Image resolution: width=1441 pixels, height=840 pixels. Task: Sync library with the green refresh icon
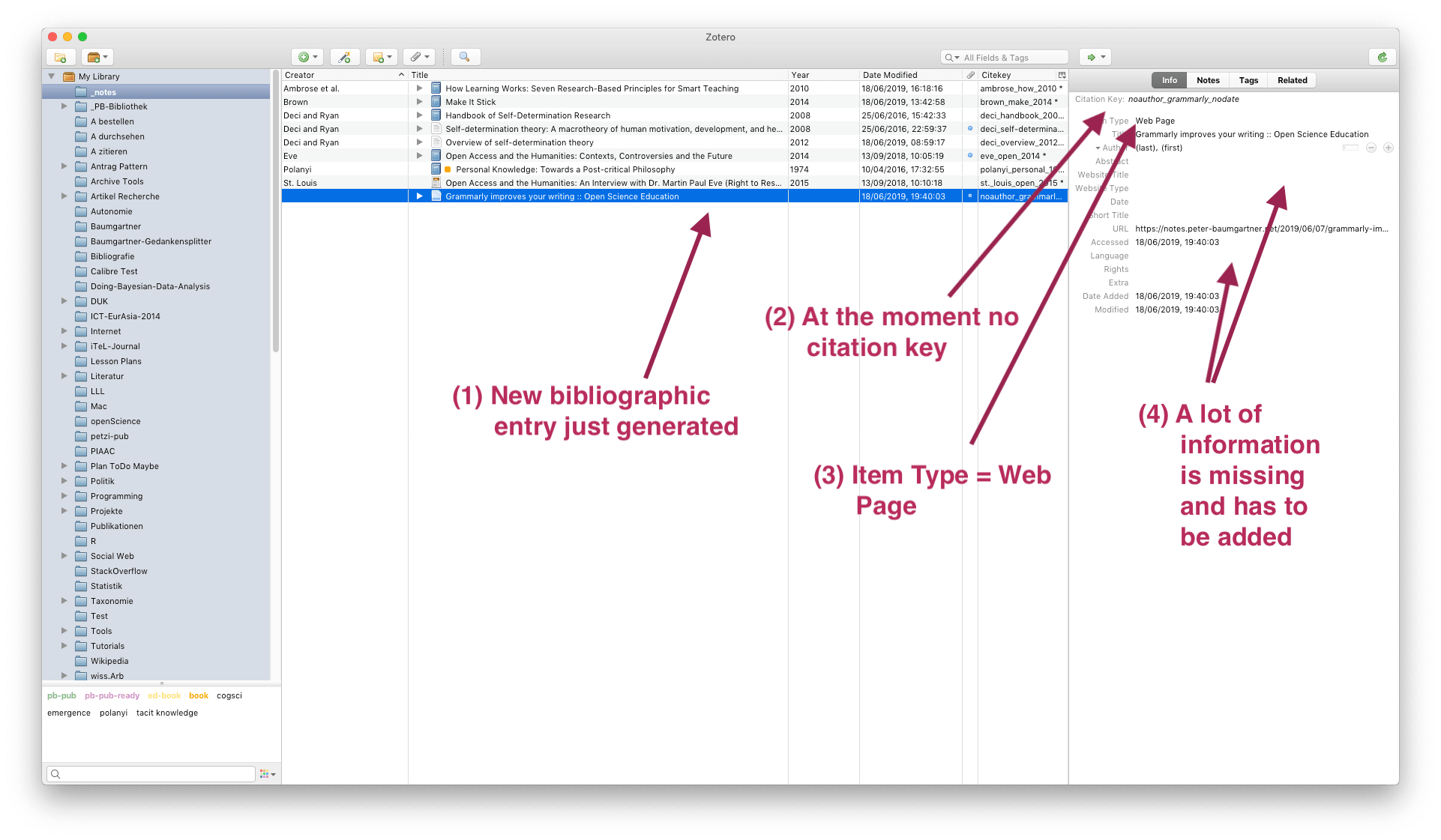1382,57
